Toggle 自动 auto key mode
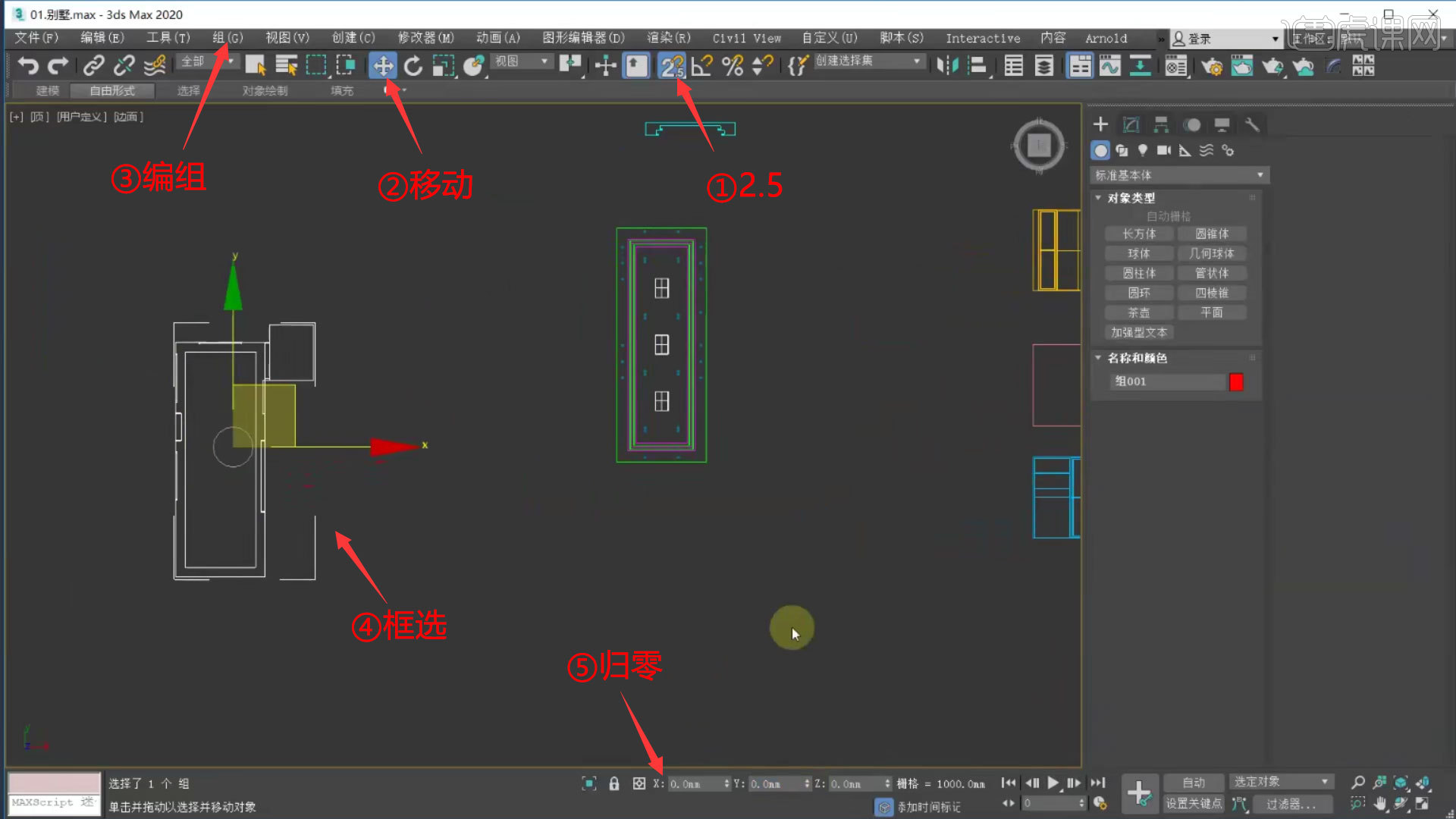Viewport: 1456px width, 819px height. pyautogui.click(x=1194, y=782)
